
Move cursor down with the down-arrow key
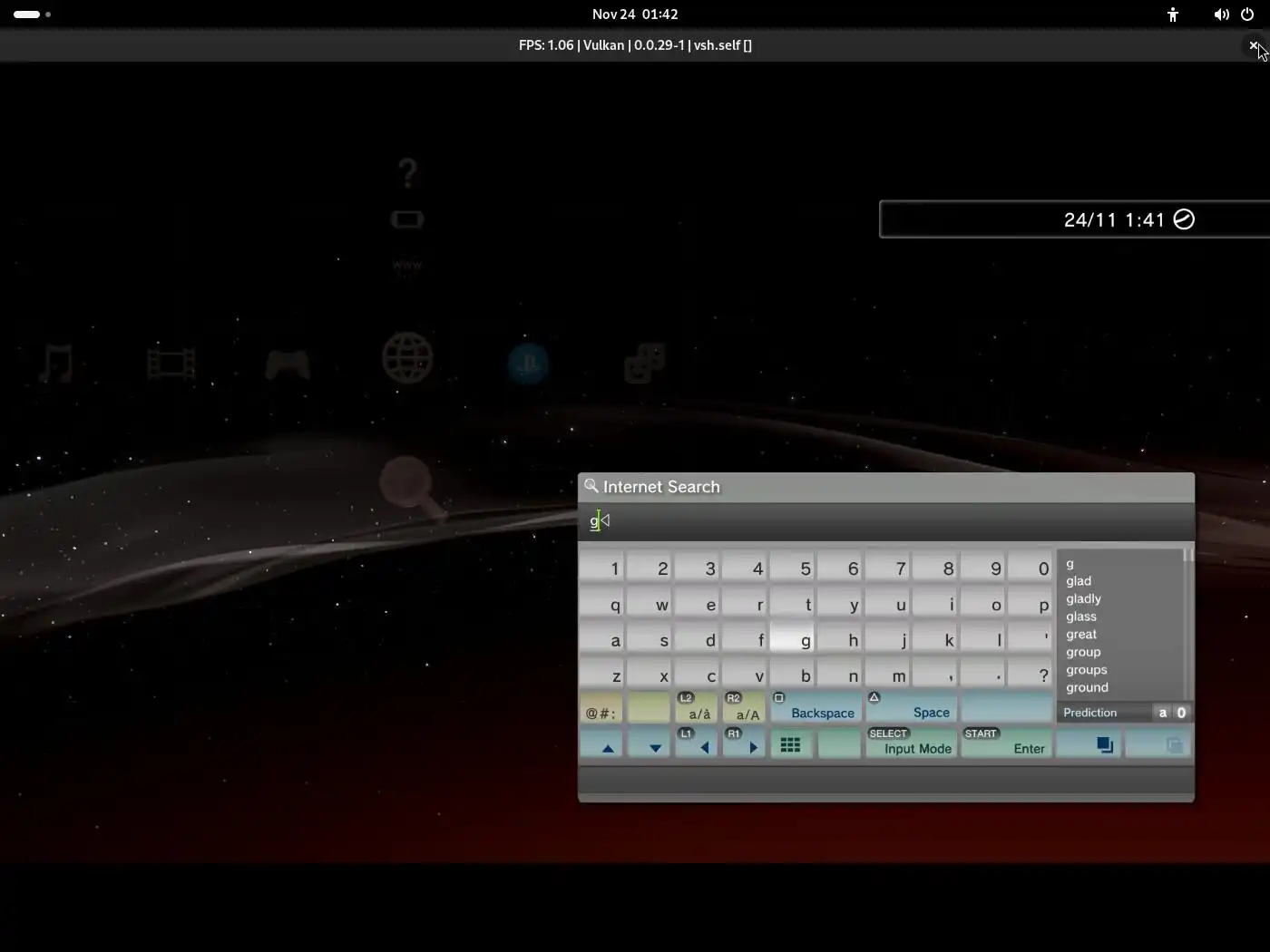(649, 744)
